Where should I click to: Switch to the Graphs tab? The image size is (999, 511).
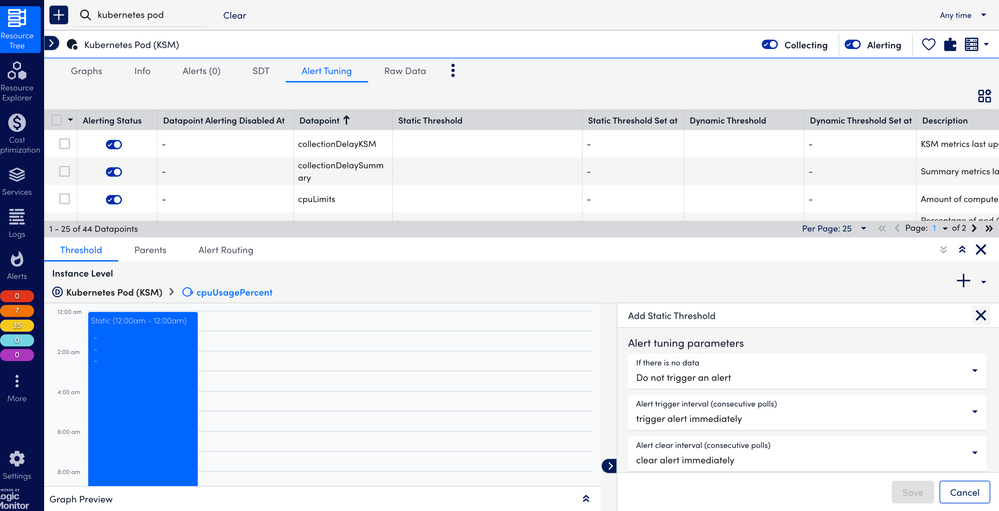pyautogui.click(x=86, y=71)
